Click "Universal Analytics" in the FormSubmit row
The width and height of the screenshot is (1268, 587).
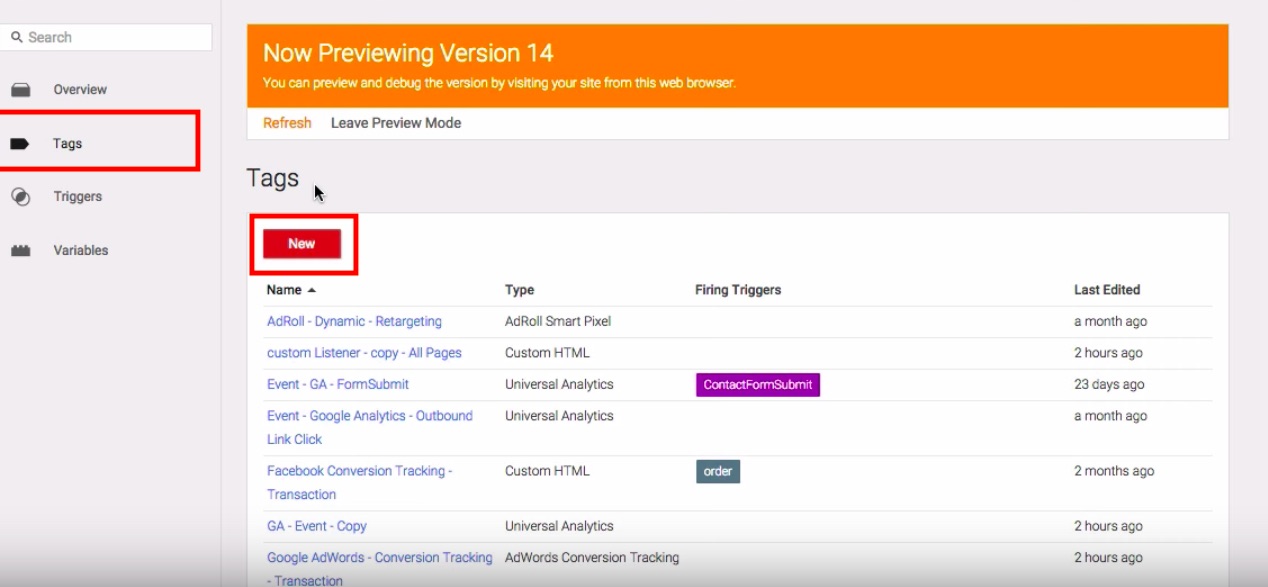559,385
